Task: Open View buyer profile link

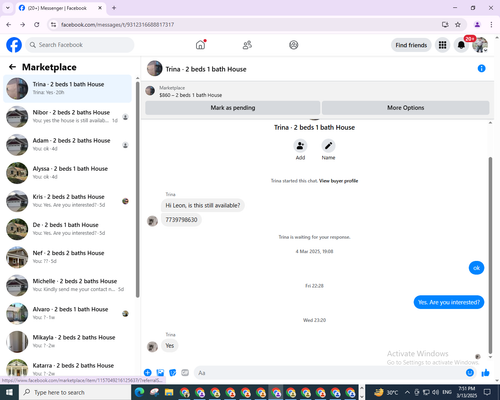Action: coord(338,181)
